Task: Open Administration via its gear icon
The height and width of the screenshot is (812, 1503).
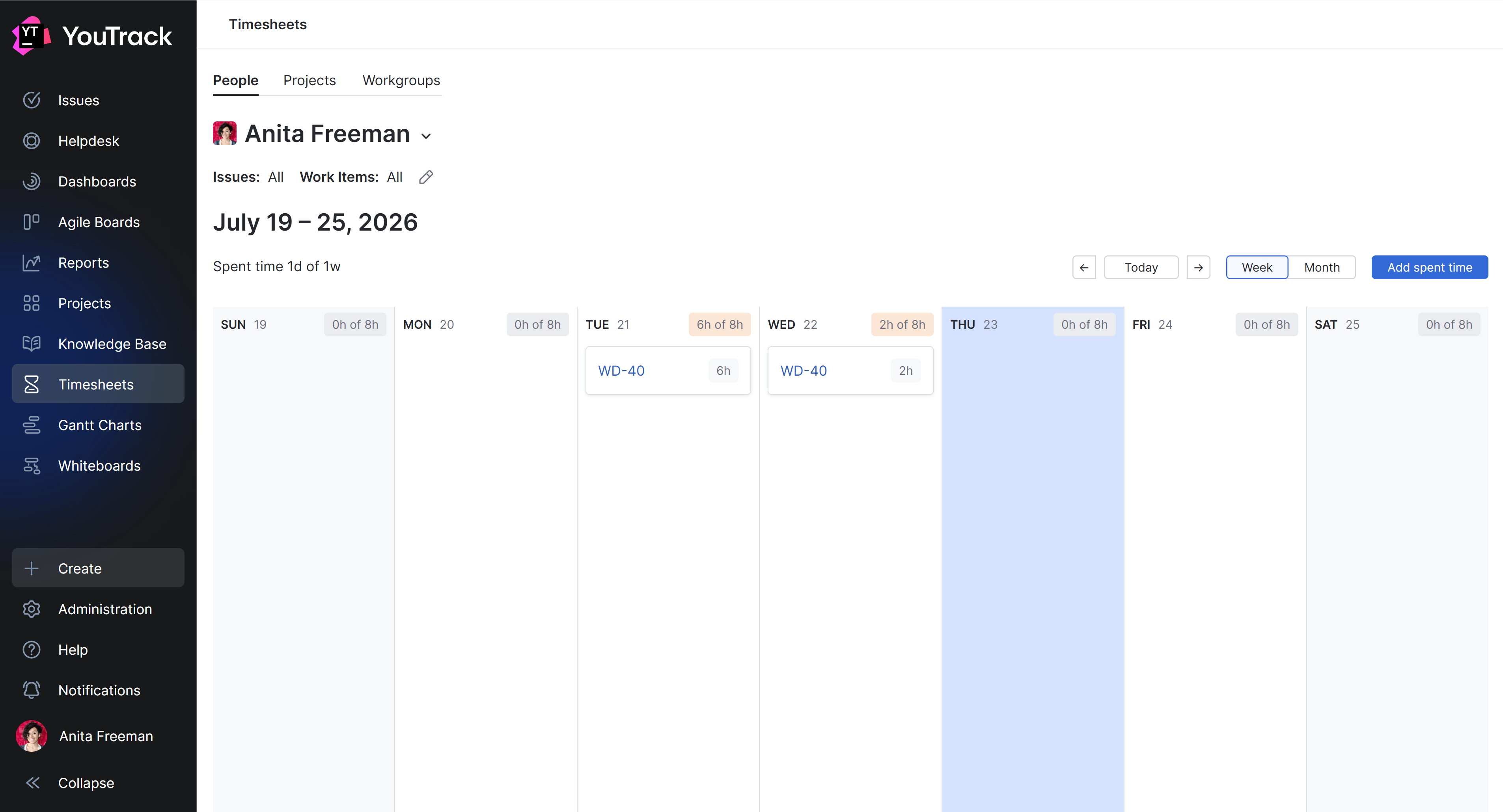Action: 32,609
